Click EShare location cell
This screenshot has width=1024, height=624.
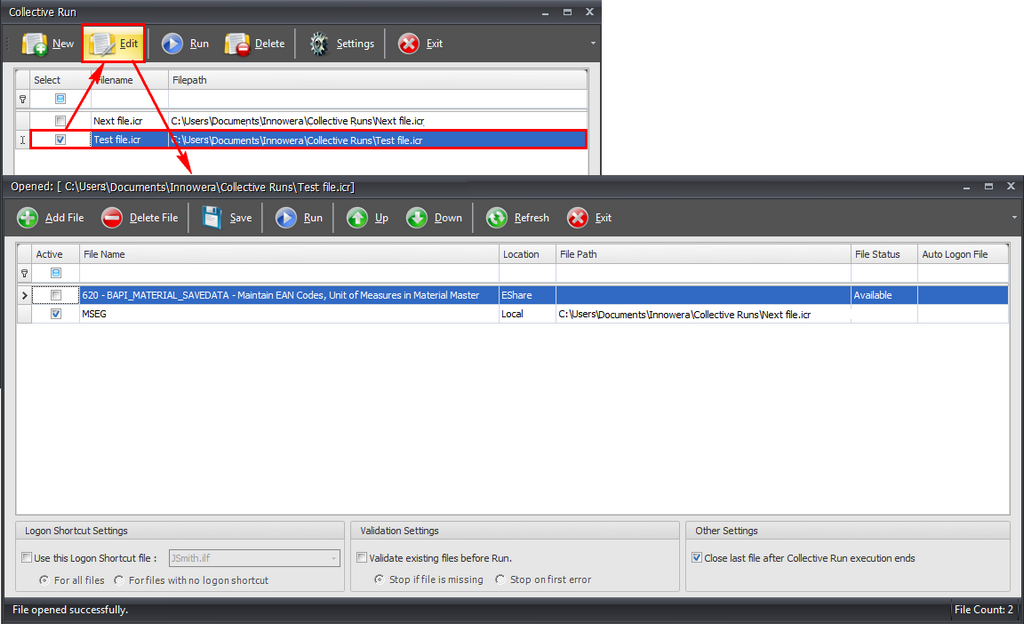point(527,295)
